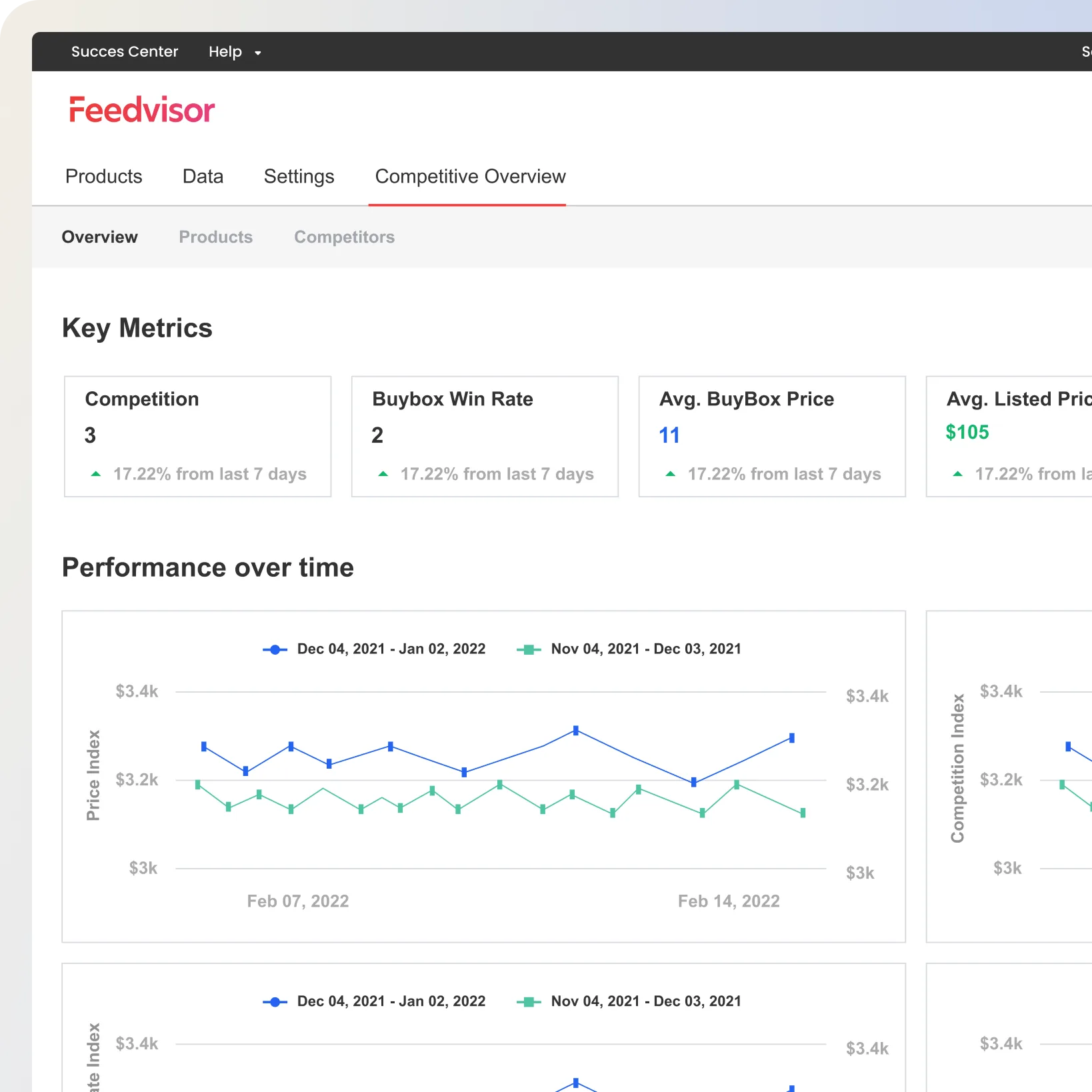Click the Avg. BuyBox Price value 11
This screenshot has width=1092, height=1092.
point(669,435)
